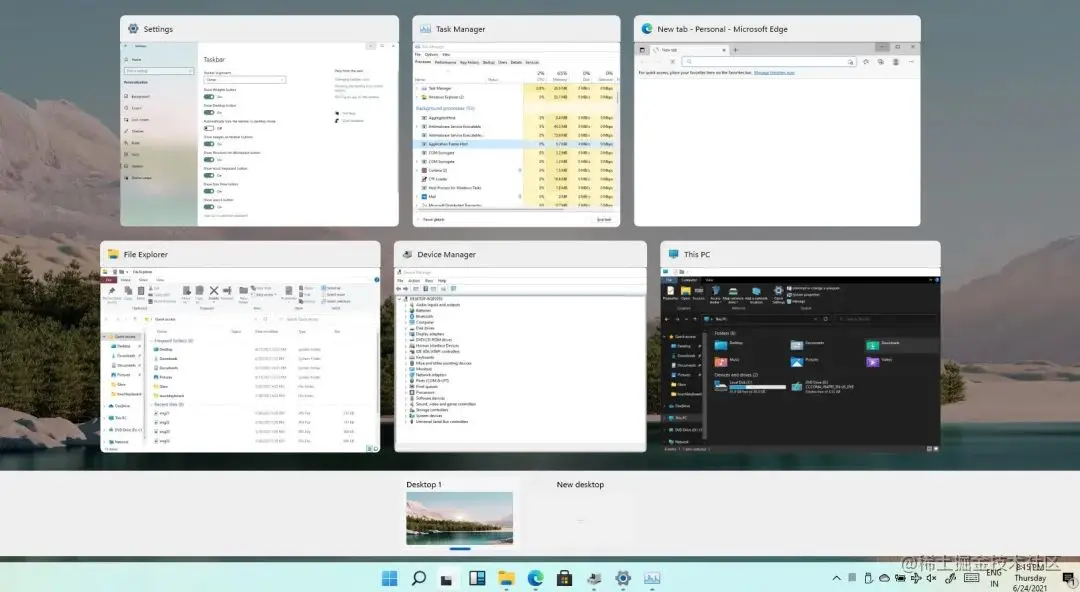
Task: Switch to the Task Manager window thumbnail
Action: [x=516, y=121]
